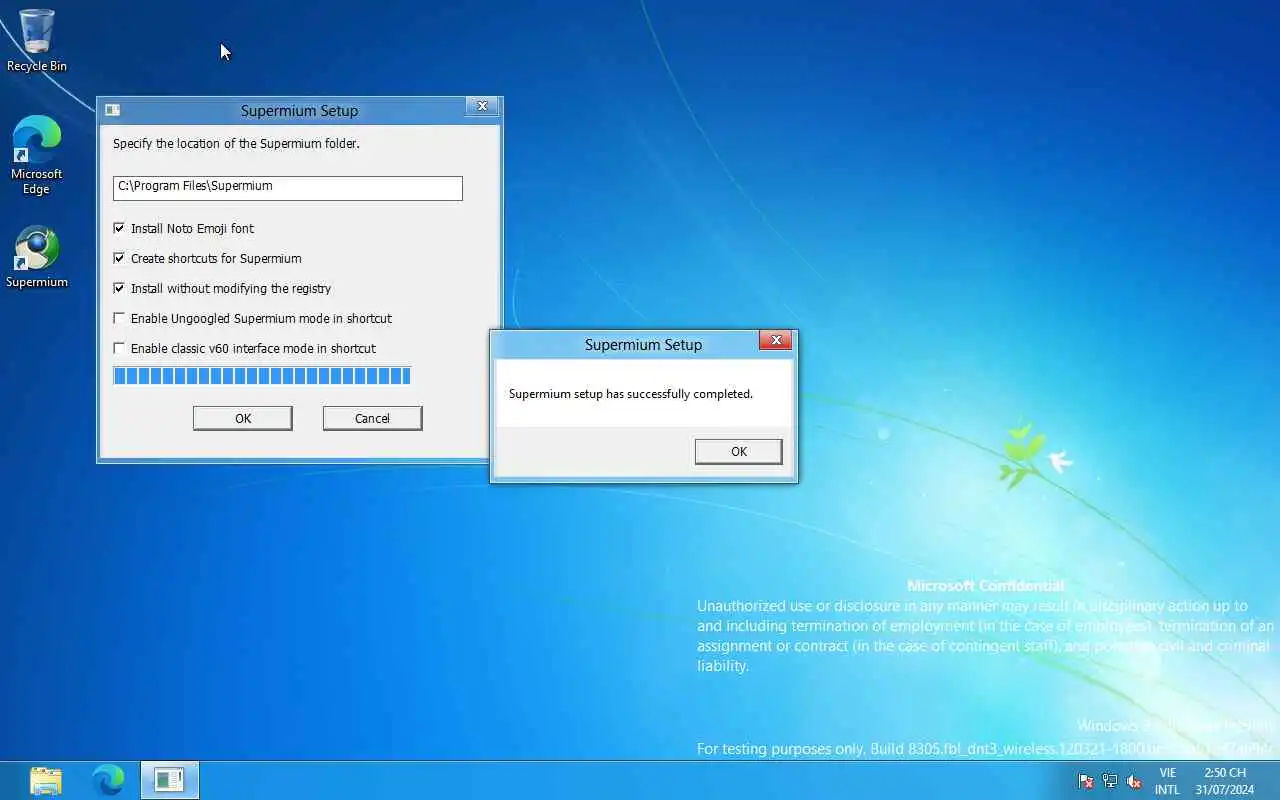This screenshot has width=1280, height=800.
Task: Click OK in the main setup window
Action: click(x=243, y=418)
